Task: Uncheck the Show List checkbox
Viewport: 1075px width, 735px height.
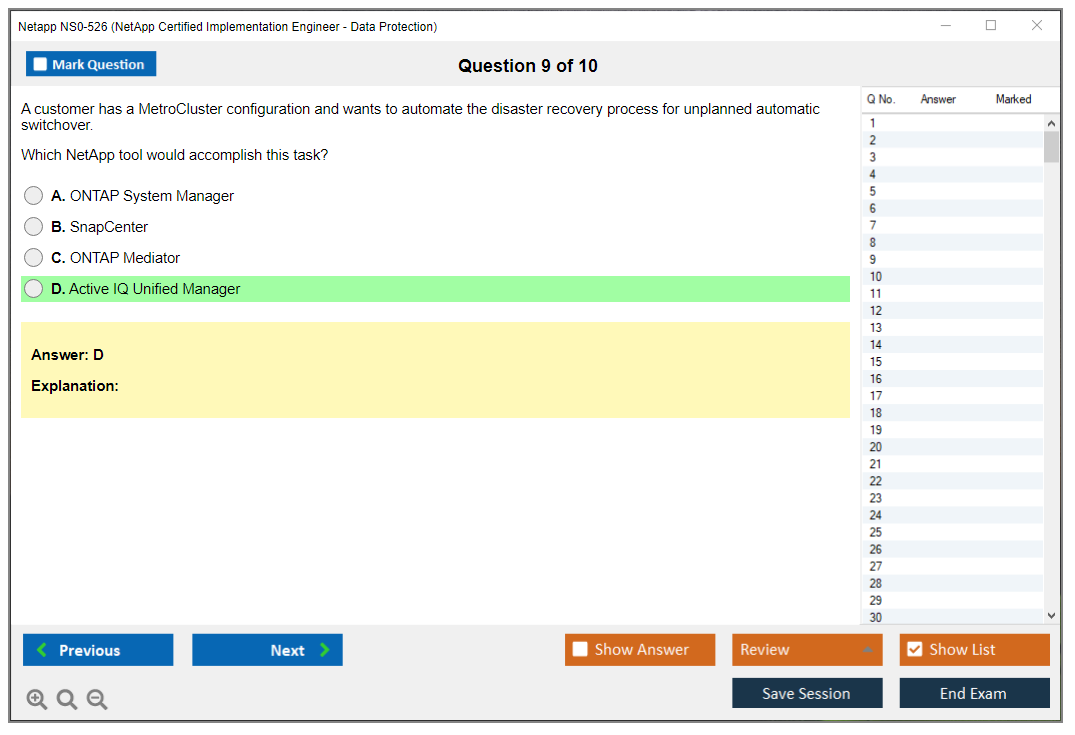Action: [914, 650]
